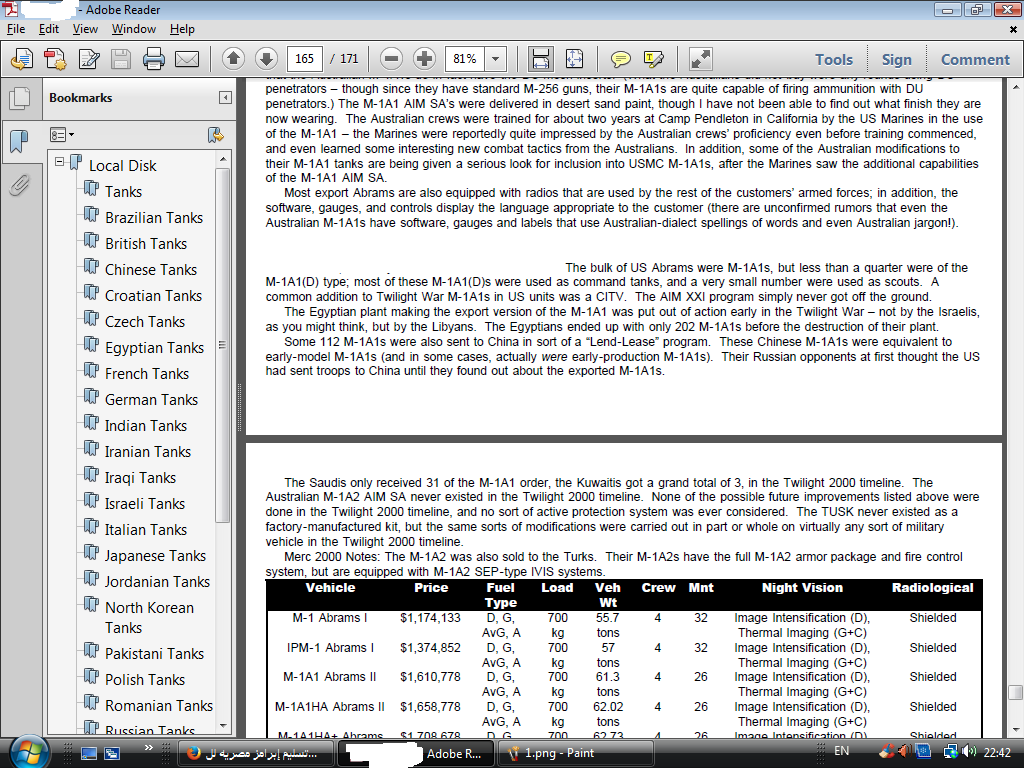Go to the Pakistani Tanks bookmark
1024x768 pixels.
coord(155,654)
